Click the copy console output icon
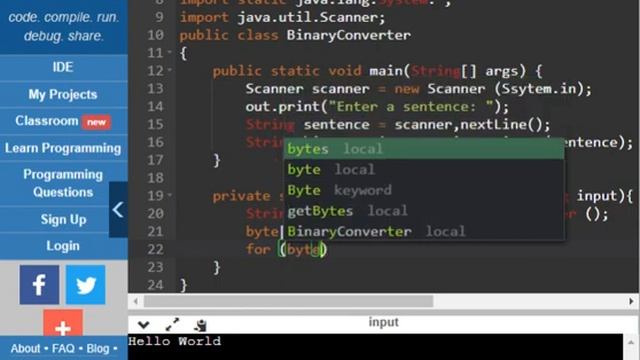This screenshot has width=640, height=360. pyautogui.click(x=200, y=325)
